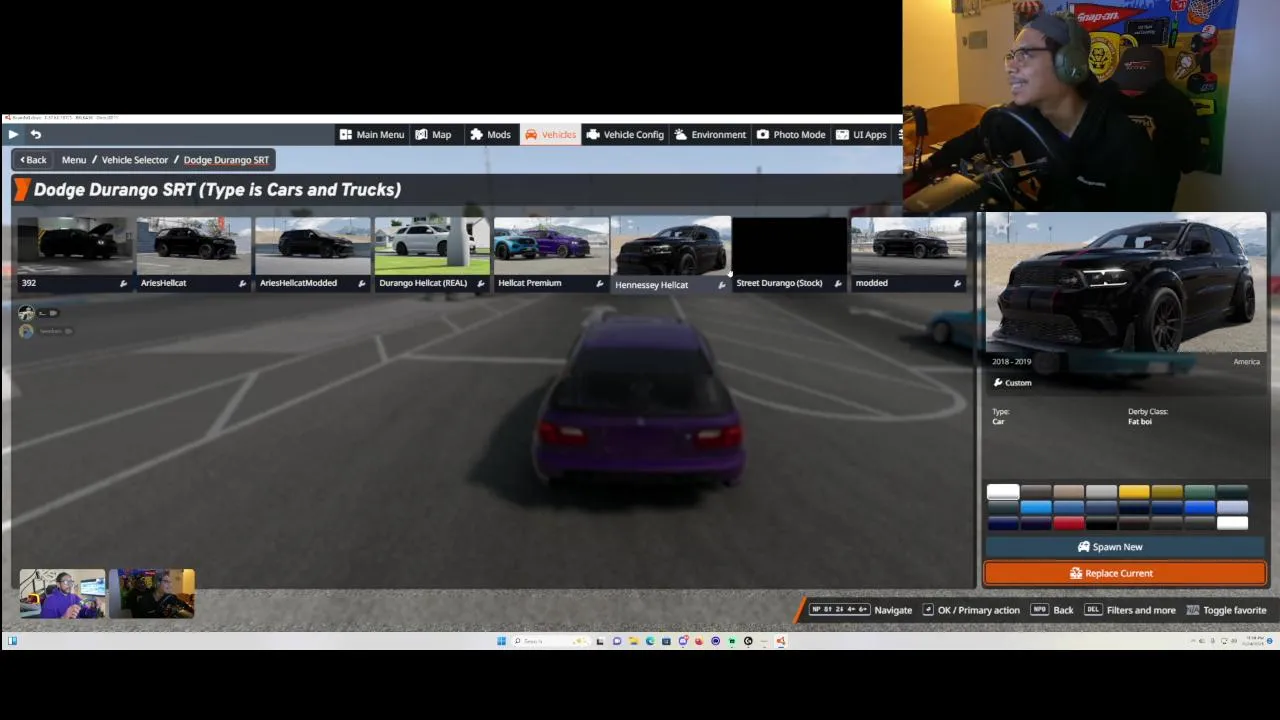Image resolution: width=1280 pixels, height=720 pixels.
Task: Click the play/resume arrow icon
Action: tap(13, 134)
